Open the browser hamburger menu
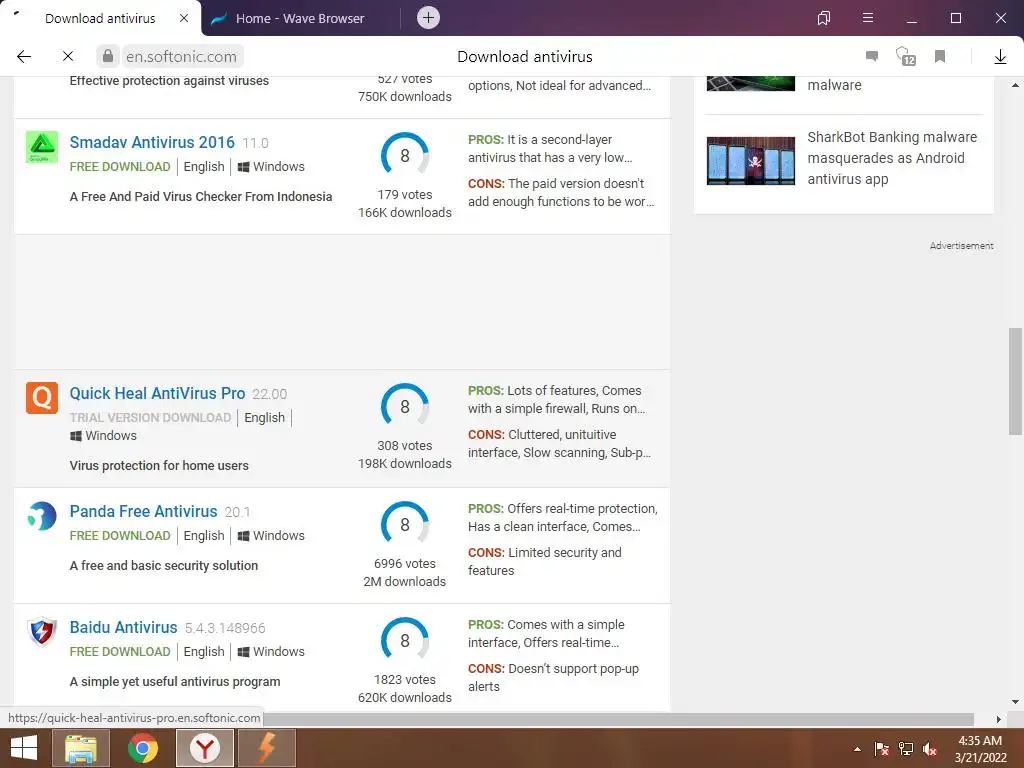Screen dimensions: 1024x768 pos(868,18)
